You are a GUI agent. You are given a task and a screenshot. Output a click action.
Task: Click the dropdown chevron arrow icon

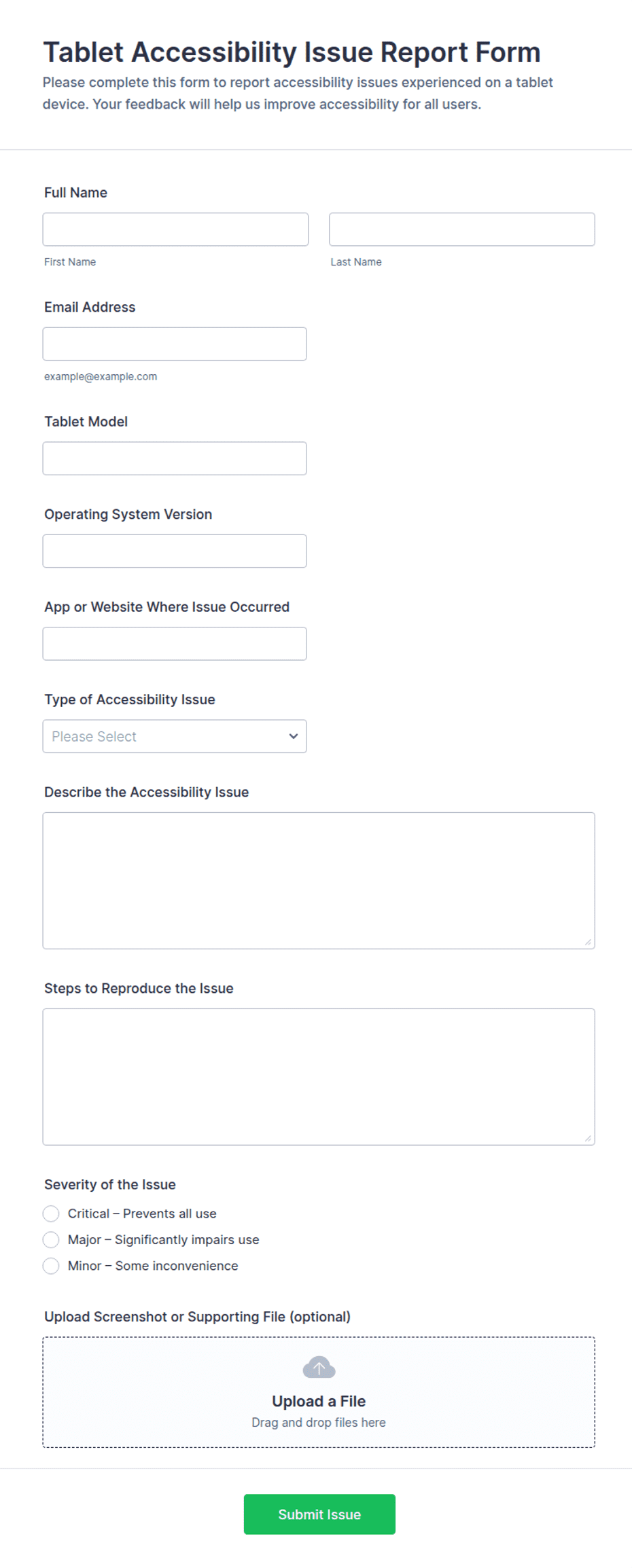coord(294,736)
